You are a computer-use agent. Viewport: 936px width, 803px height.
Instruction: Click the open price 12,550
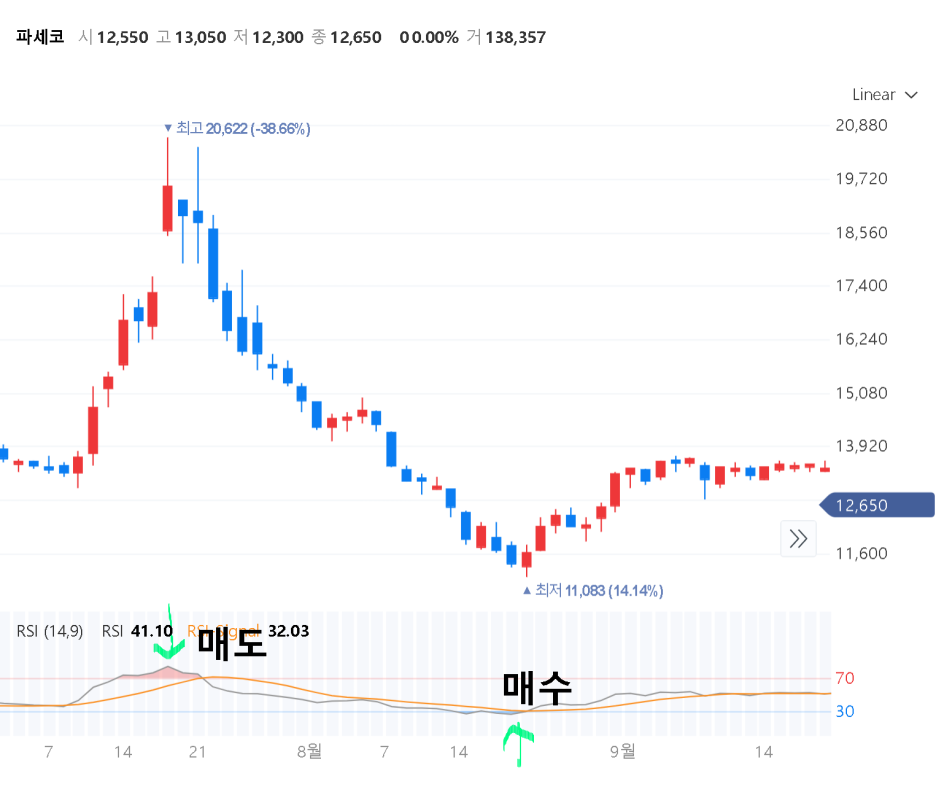(122, 38)
